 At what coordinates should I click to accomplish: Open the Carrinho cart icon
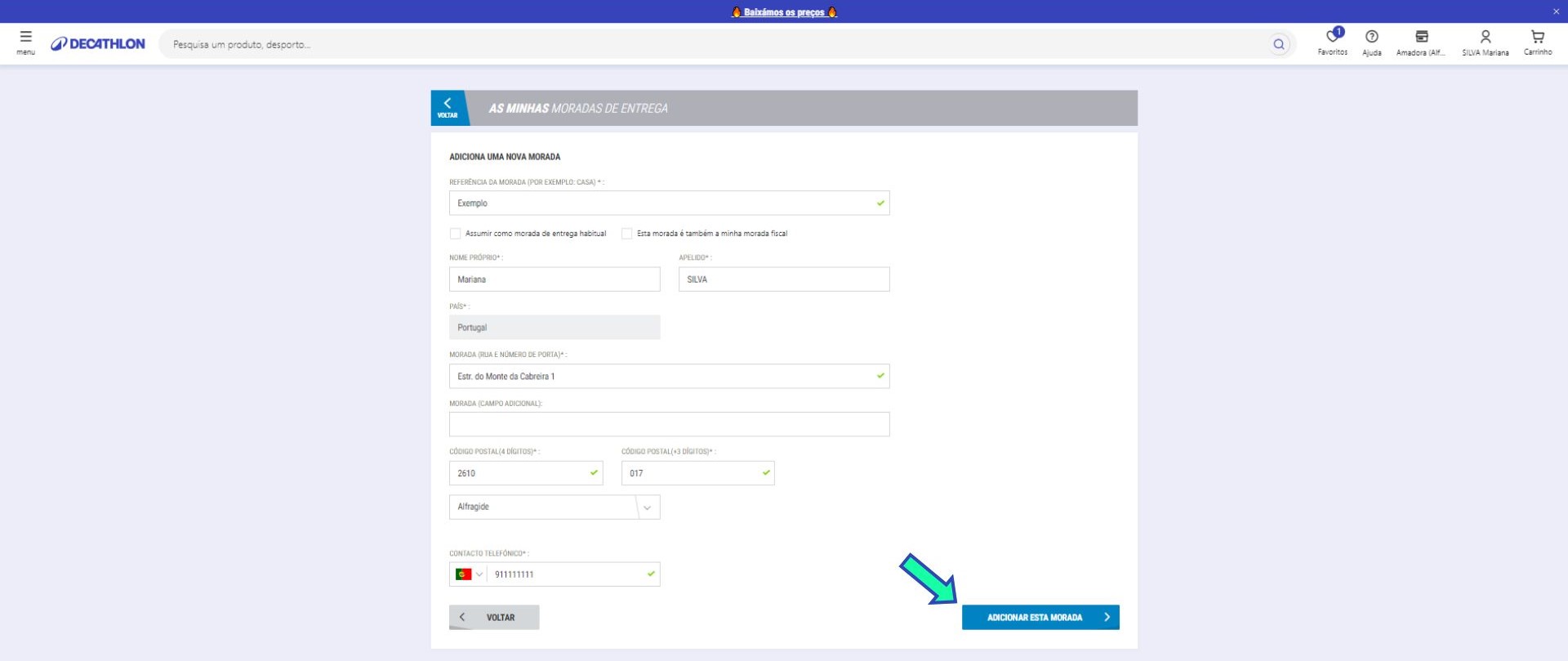[x=1537, y=38]
